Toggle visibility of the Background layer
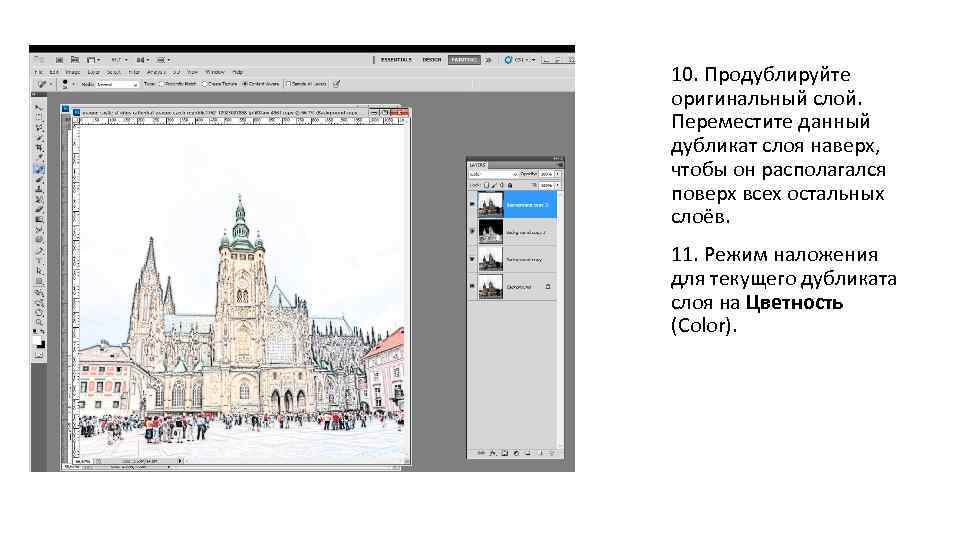This screenshot has height=540, width=960. 472,287
